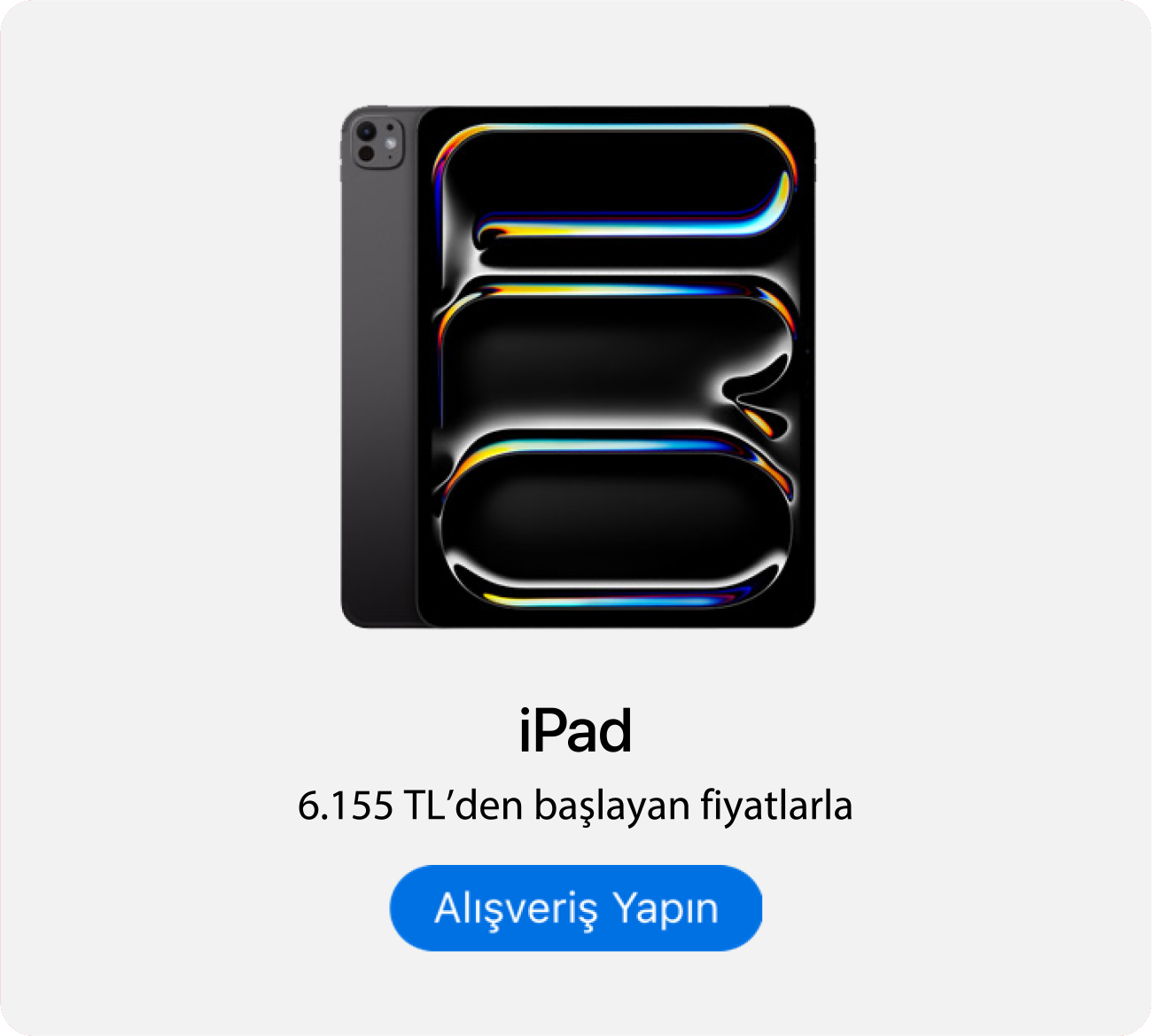
Task: Click the "TL'den" currency text
Action: 458,805
